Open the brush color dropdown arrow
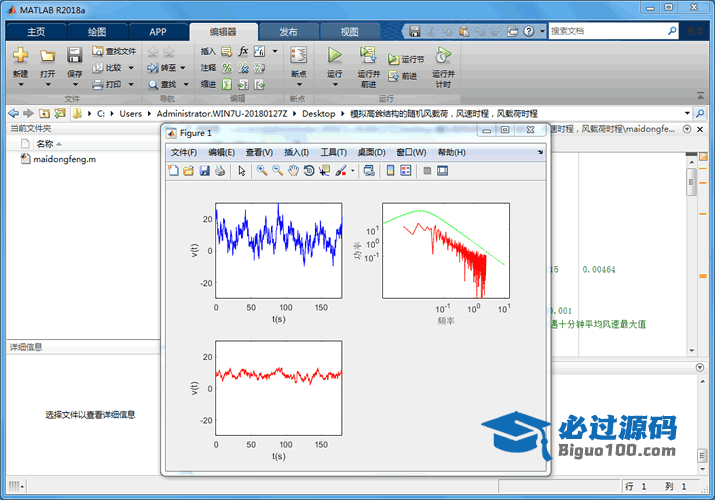 pos(352,171)
